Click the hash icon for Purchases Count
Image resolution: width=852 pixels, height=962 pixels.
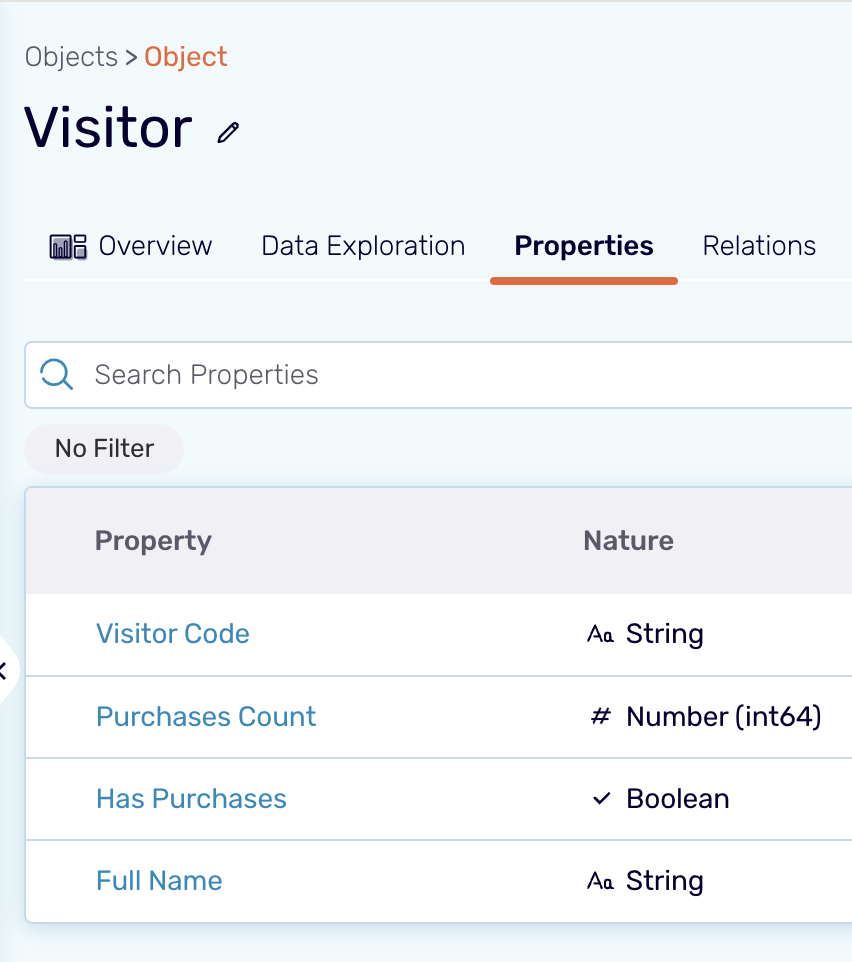pos(600,717)
